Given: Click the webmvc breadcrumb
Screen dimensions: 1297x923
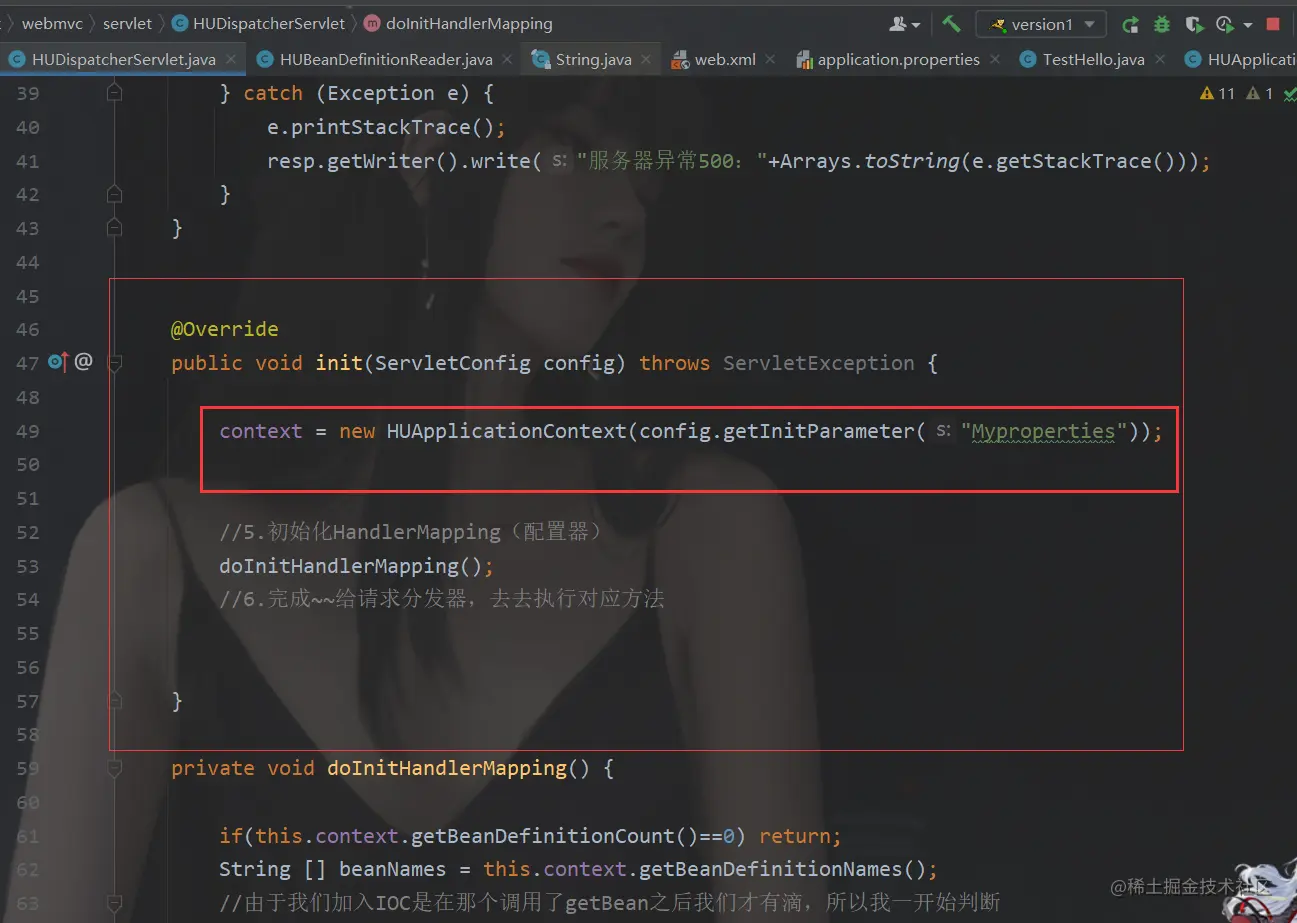Looking at the screenshot, I should [x=52, y=23].
